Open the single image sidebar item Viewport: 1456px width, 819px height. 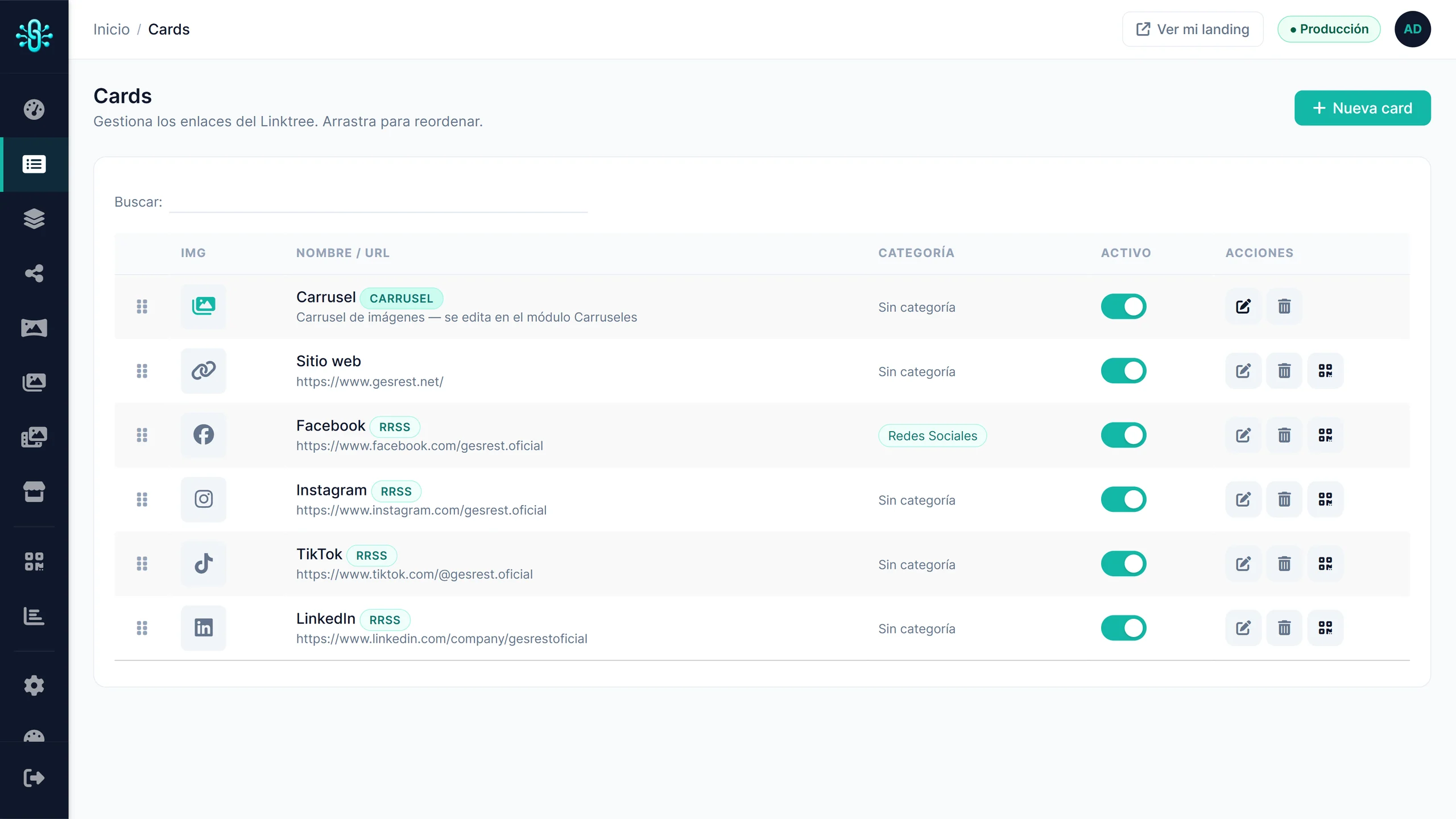pos(34,328)
